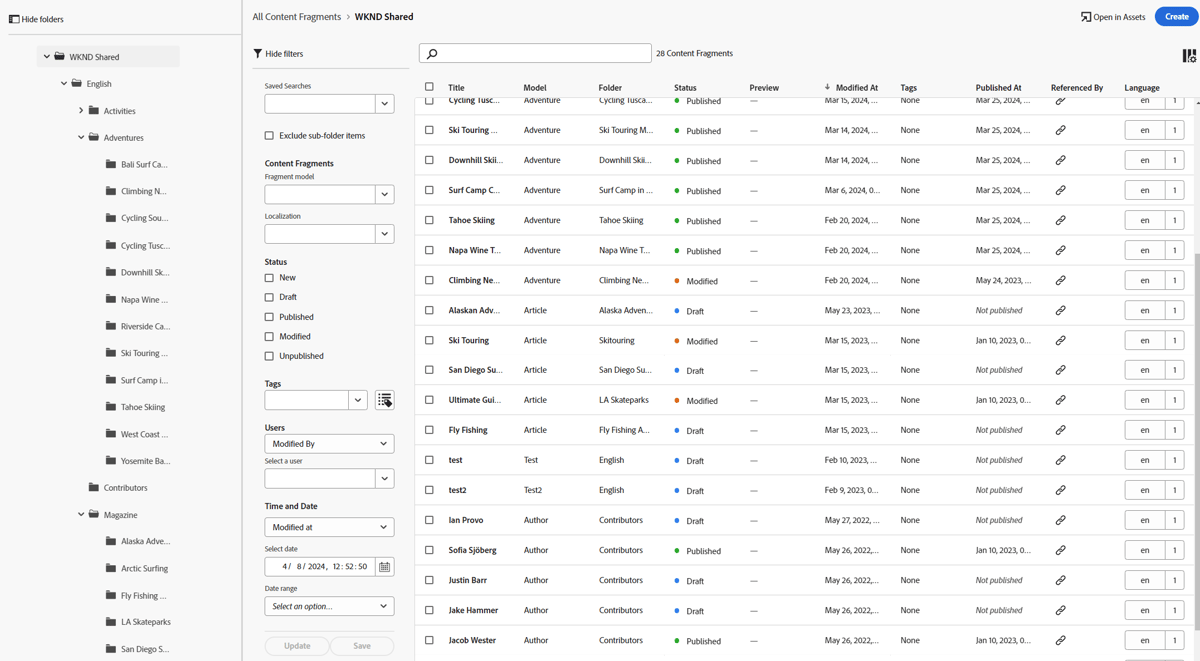The width and height of the screenshot is (1200, 661).
Task: Collapse the Adventures folder in the tree
Action: coord(80,137)
